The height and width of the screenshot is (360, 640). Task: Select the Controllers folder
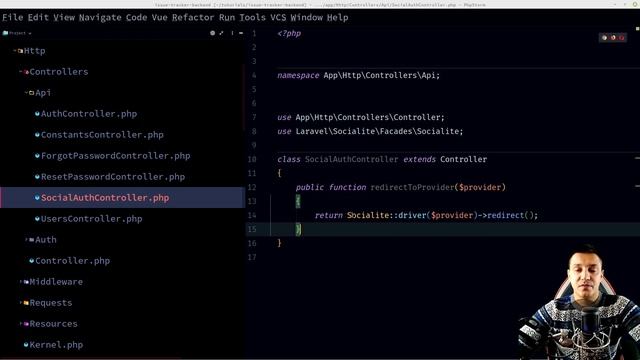click(x=59, y=72)
